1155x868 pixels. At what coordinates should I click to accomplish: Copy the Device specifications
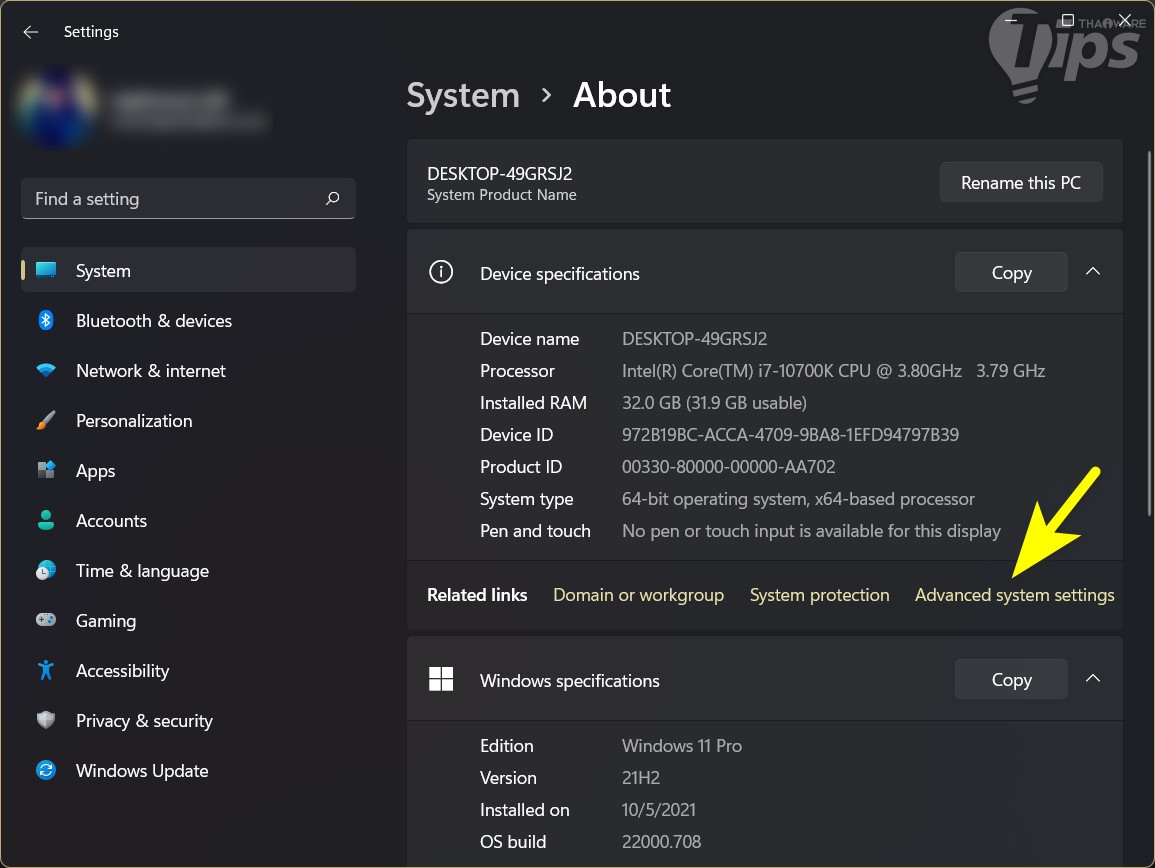[x=1010, y=273]
